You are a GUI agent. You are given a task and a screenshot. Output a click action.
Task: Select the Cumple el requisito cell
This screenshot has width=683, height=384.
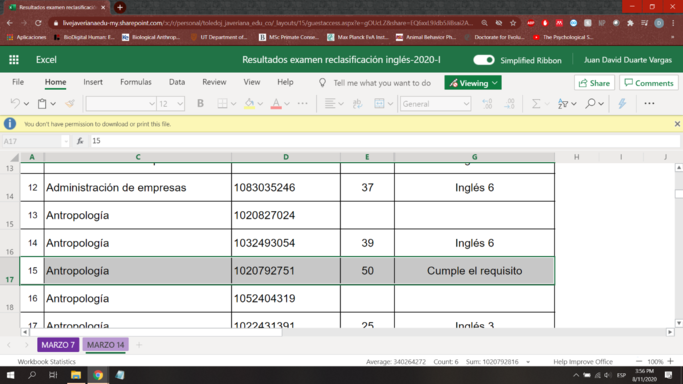(x=474, y=271)
